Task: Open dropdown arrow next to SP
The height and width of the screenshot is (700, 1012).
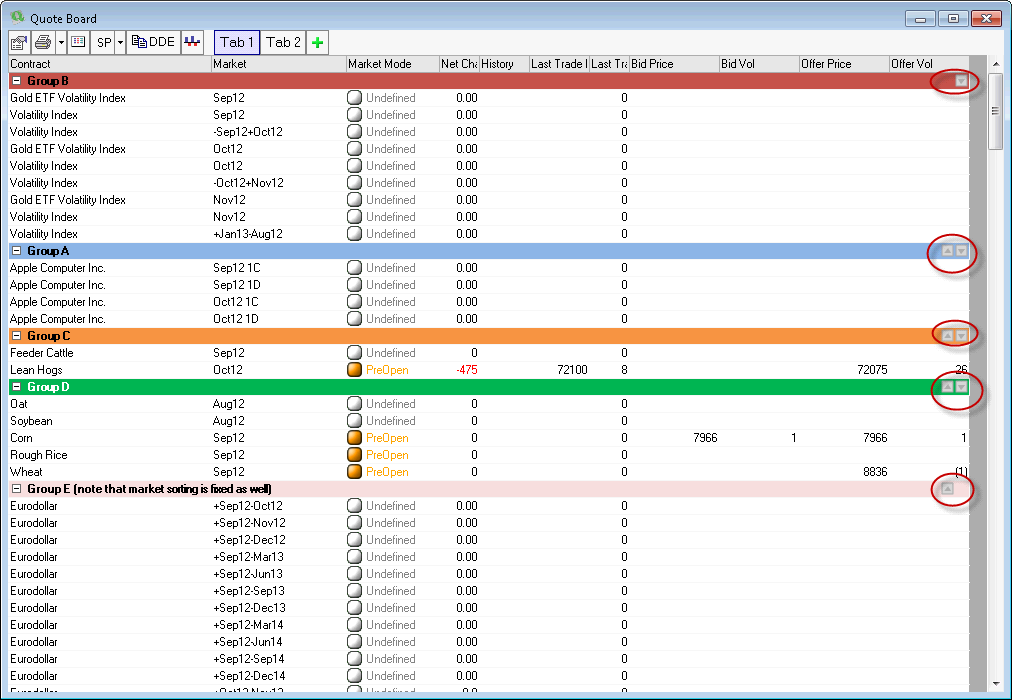Action: point(120,42)
